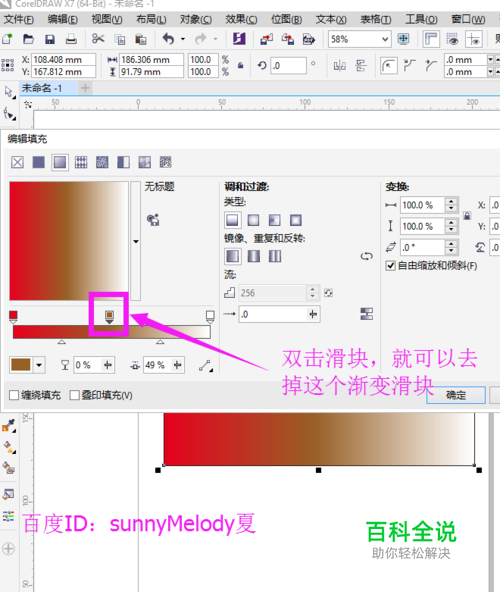Screen dimensions: 500x592
Task: Click the brown node color swatch
Action: [x=21, y=365]
